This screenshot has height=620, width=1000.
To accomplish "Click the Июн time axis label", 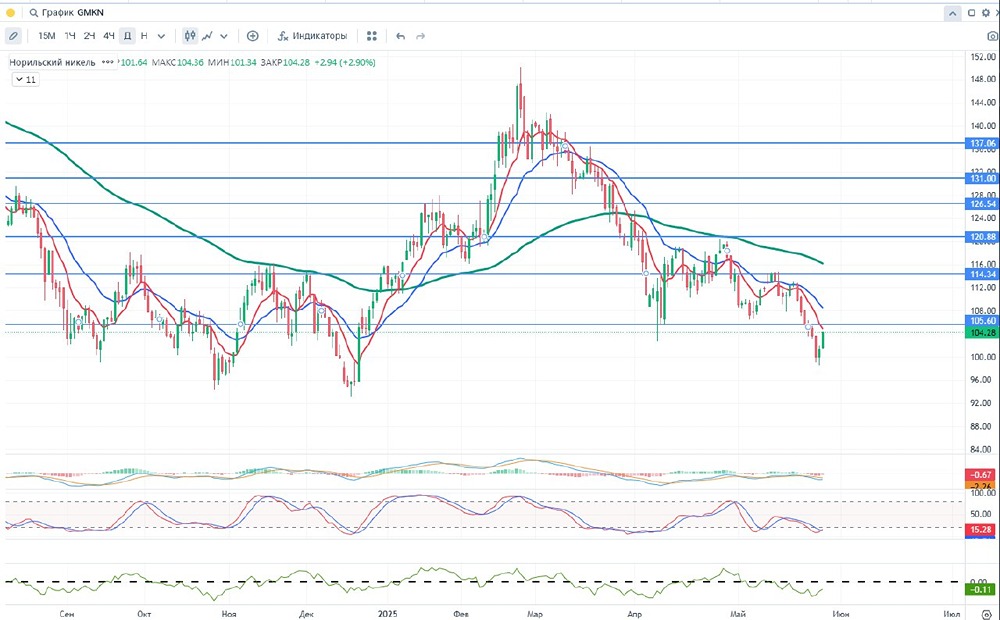I will pos(841,614).
